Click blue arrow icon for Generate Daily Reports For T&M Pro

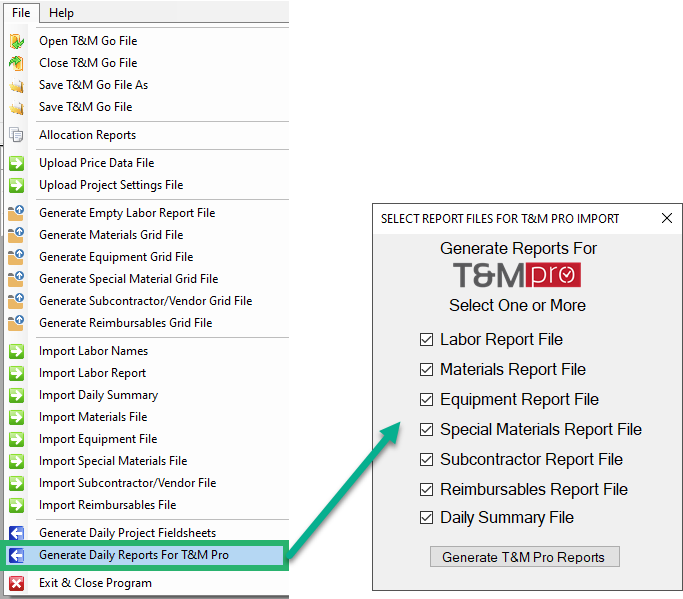[x=17, y=555]
